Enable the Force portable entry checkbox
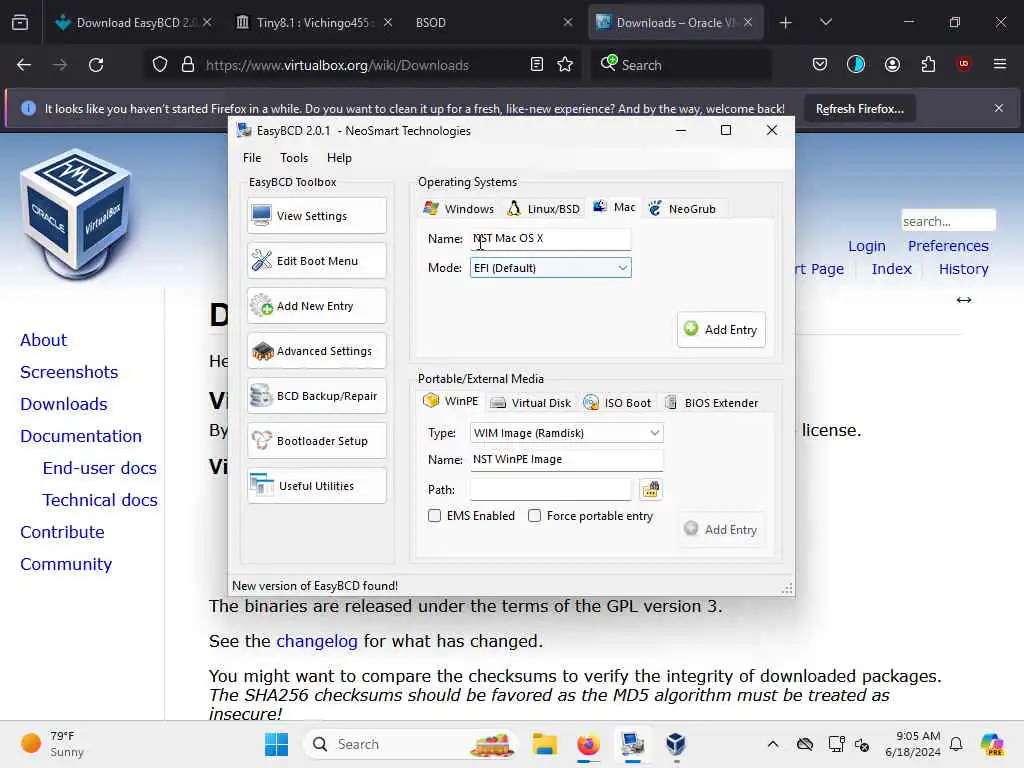The height and width of the screenshot is (768, 1024). click(534, 516)
